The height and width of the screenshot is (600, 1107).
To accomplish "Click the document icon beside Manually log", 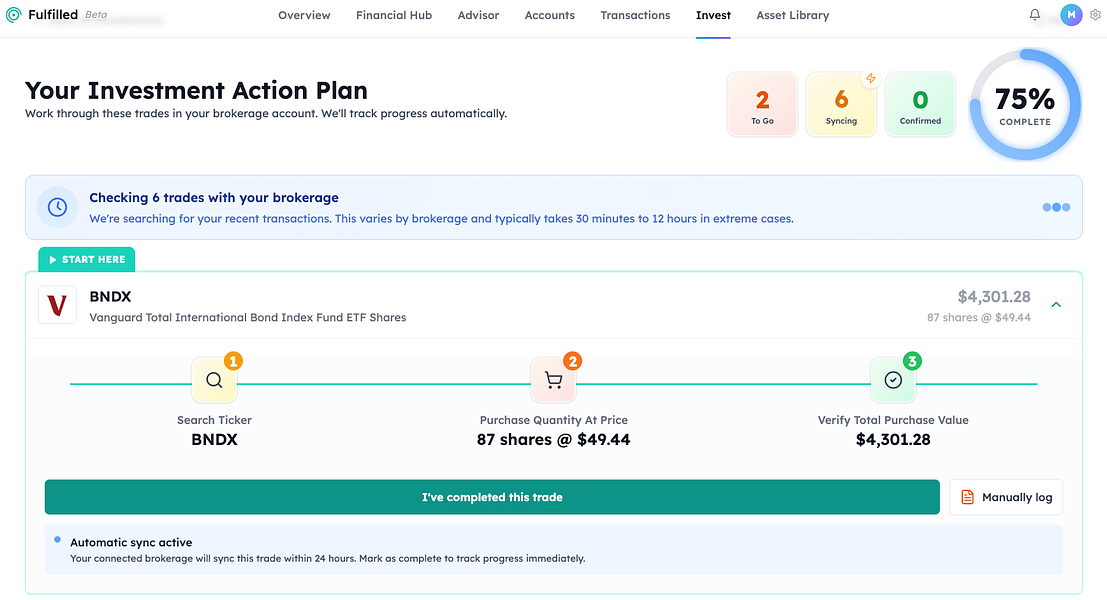I will 967,498.
